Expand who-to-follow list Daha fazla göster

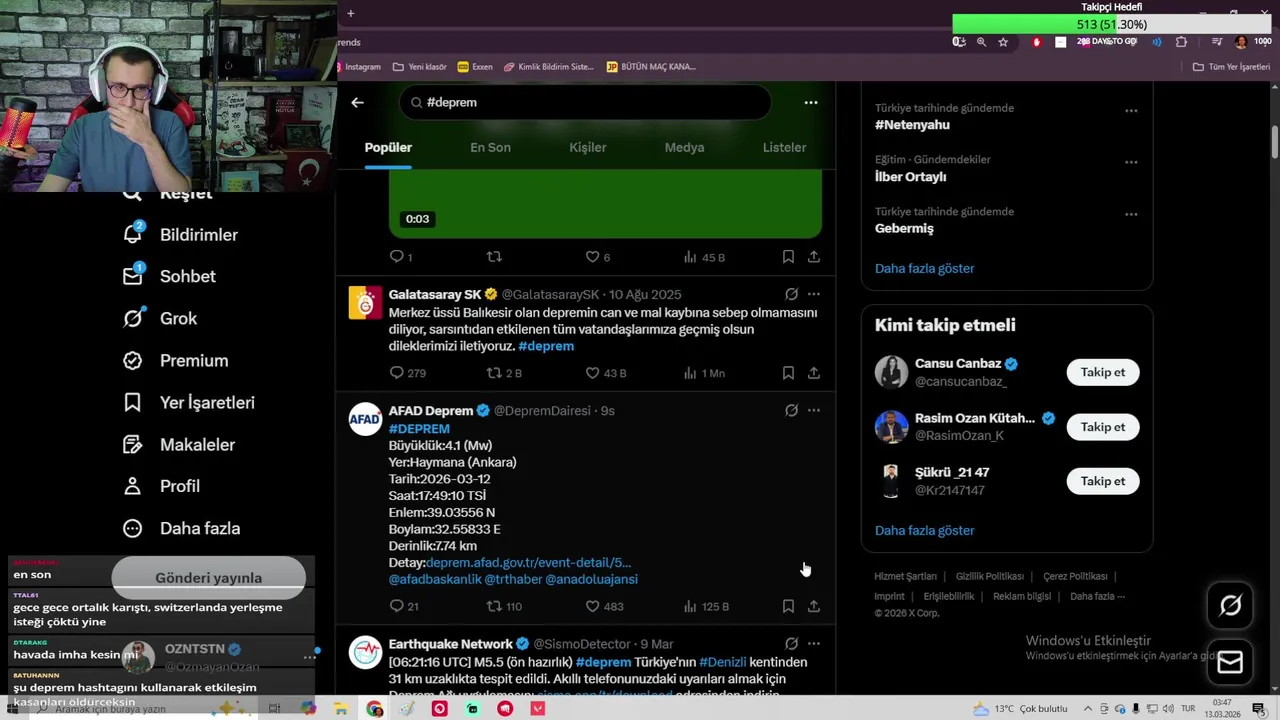click(x=924, y=530)
